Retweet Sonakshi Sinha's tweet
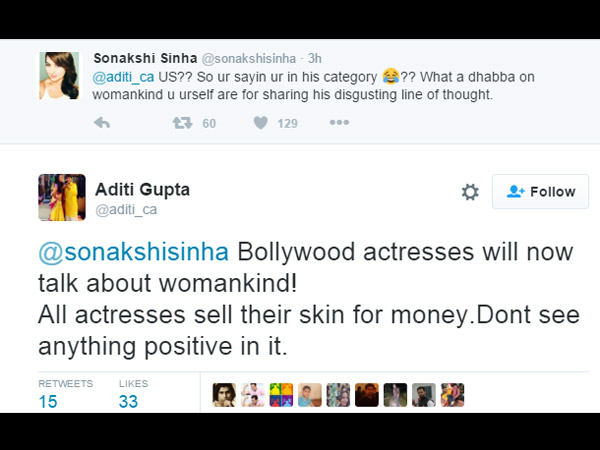This screenshot has height=450, width=600. [181, 123]
